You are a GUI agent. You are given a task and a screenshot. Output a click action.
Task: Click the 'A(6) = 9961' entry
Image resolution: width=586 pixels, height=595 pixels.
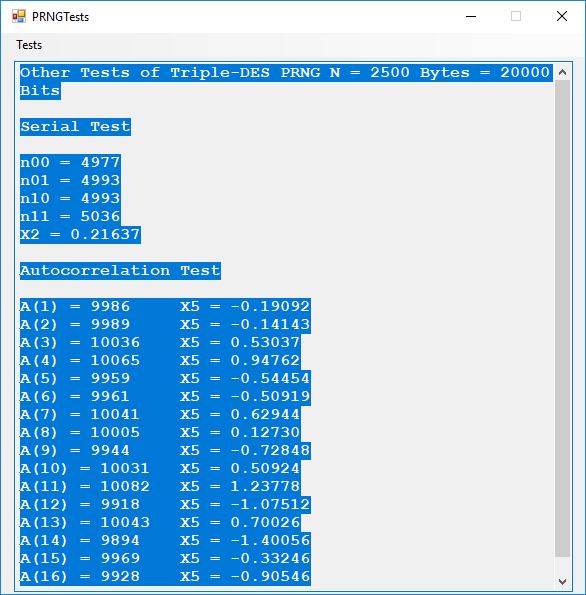click(x=75, y=397)
